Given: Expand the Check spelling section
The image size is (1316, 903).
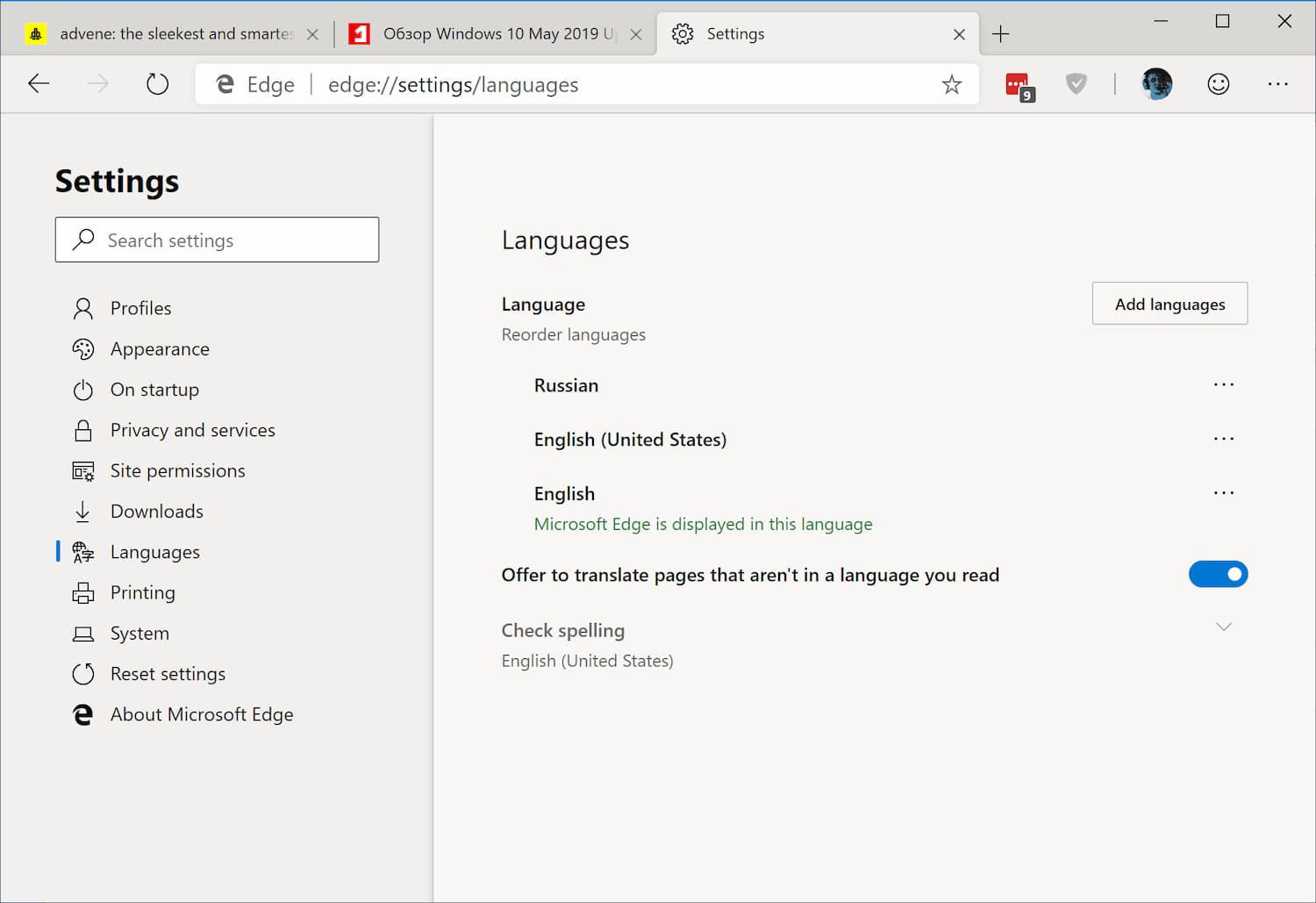Looking at the screenshot, I should coord(1223,627).
